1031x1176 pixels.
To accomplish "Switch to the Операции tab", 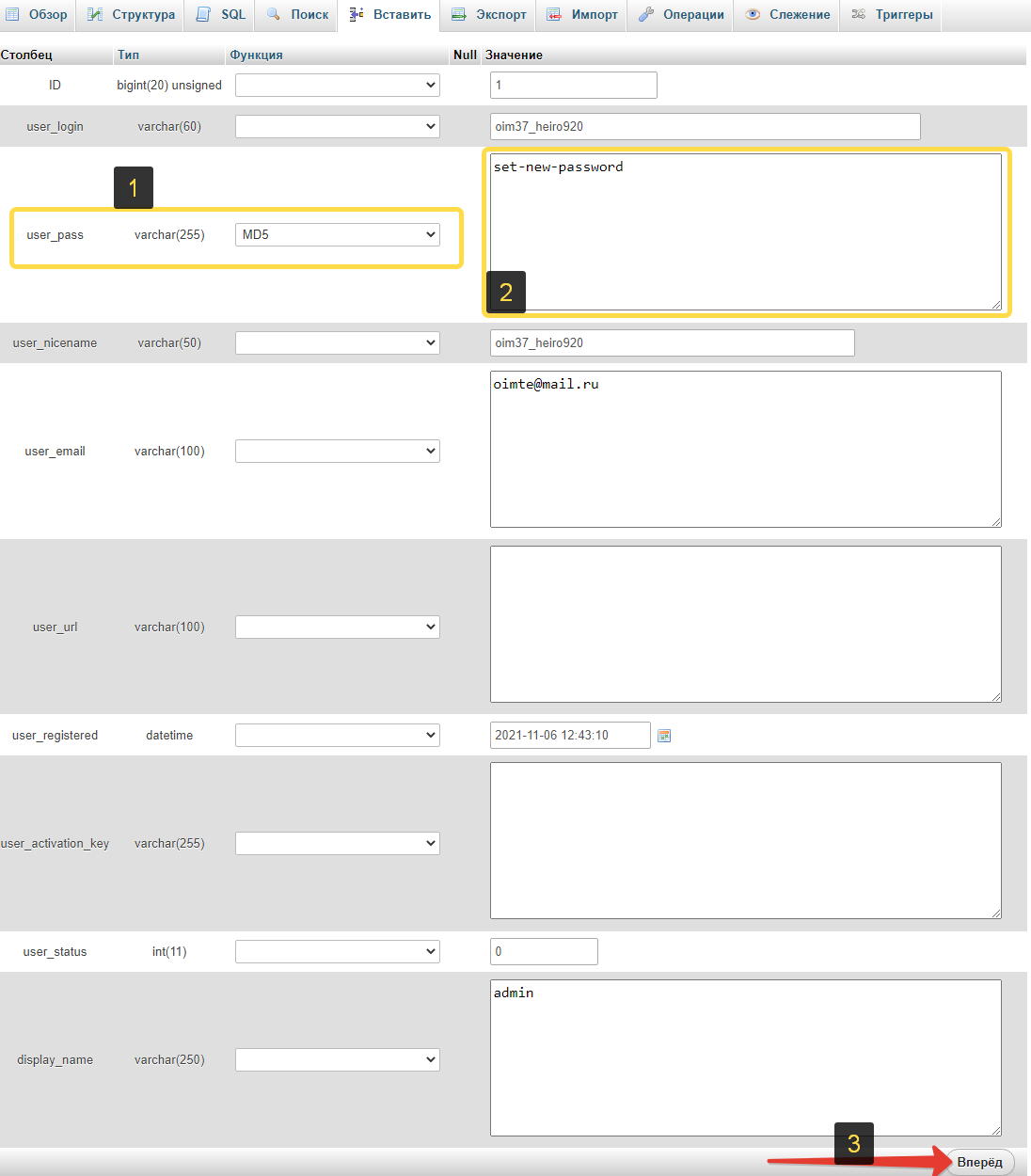I will pos(680,15).
